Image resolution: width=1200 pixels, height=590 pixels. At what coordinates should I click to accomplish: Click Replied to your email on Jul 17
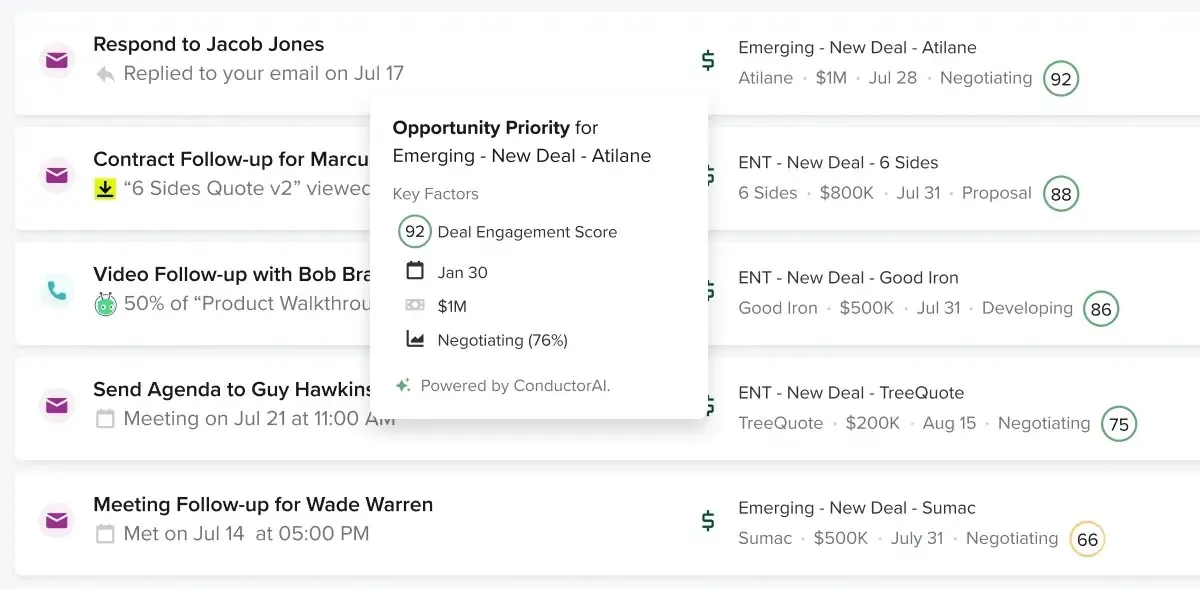coord(264,73)
